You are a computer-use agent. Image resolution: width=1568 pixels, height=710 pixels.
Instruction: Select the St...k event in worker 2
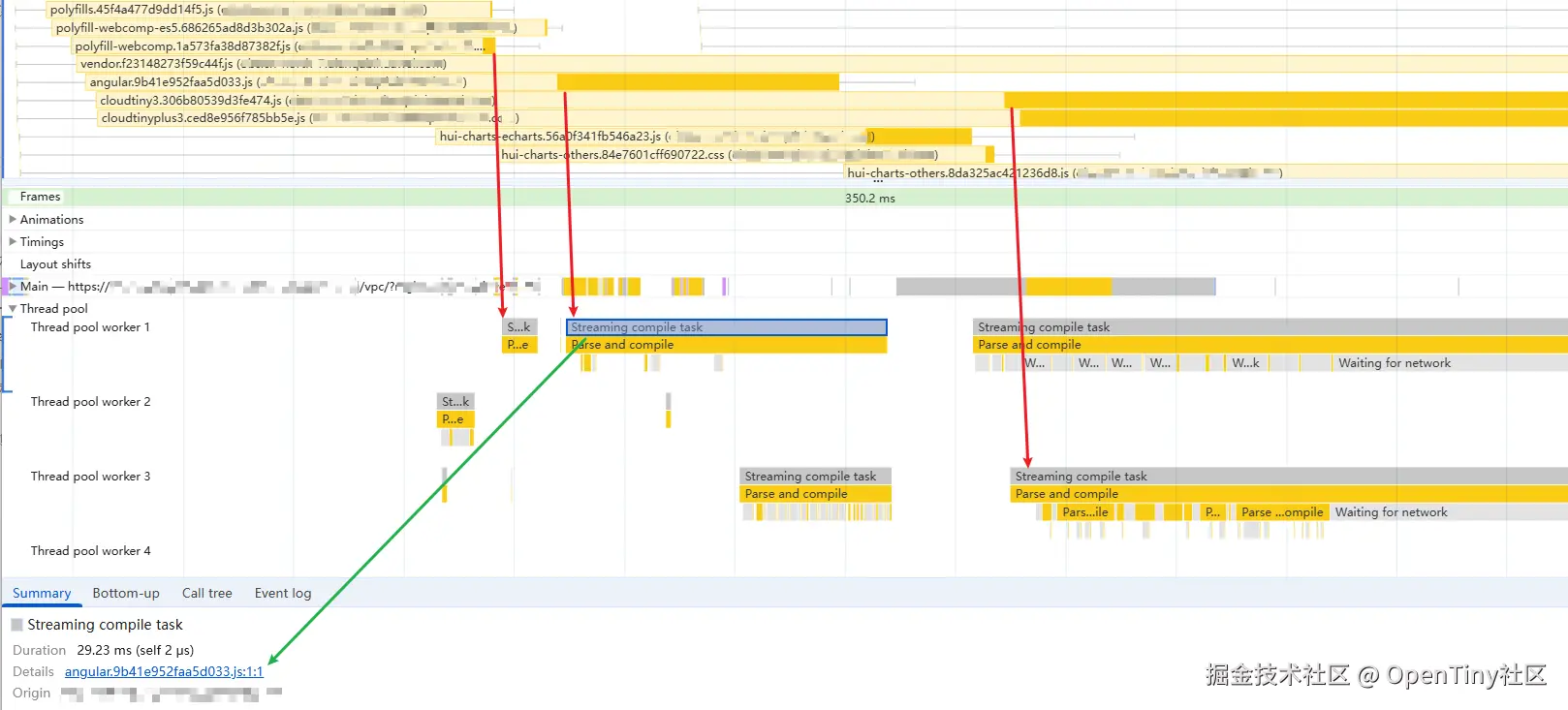[455, 402]
